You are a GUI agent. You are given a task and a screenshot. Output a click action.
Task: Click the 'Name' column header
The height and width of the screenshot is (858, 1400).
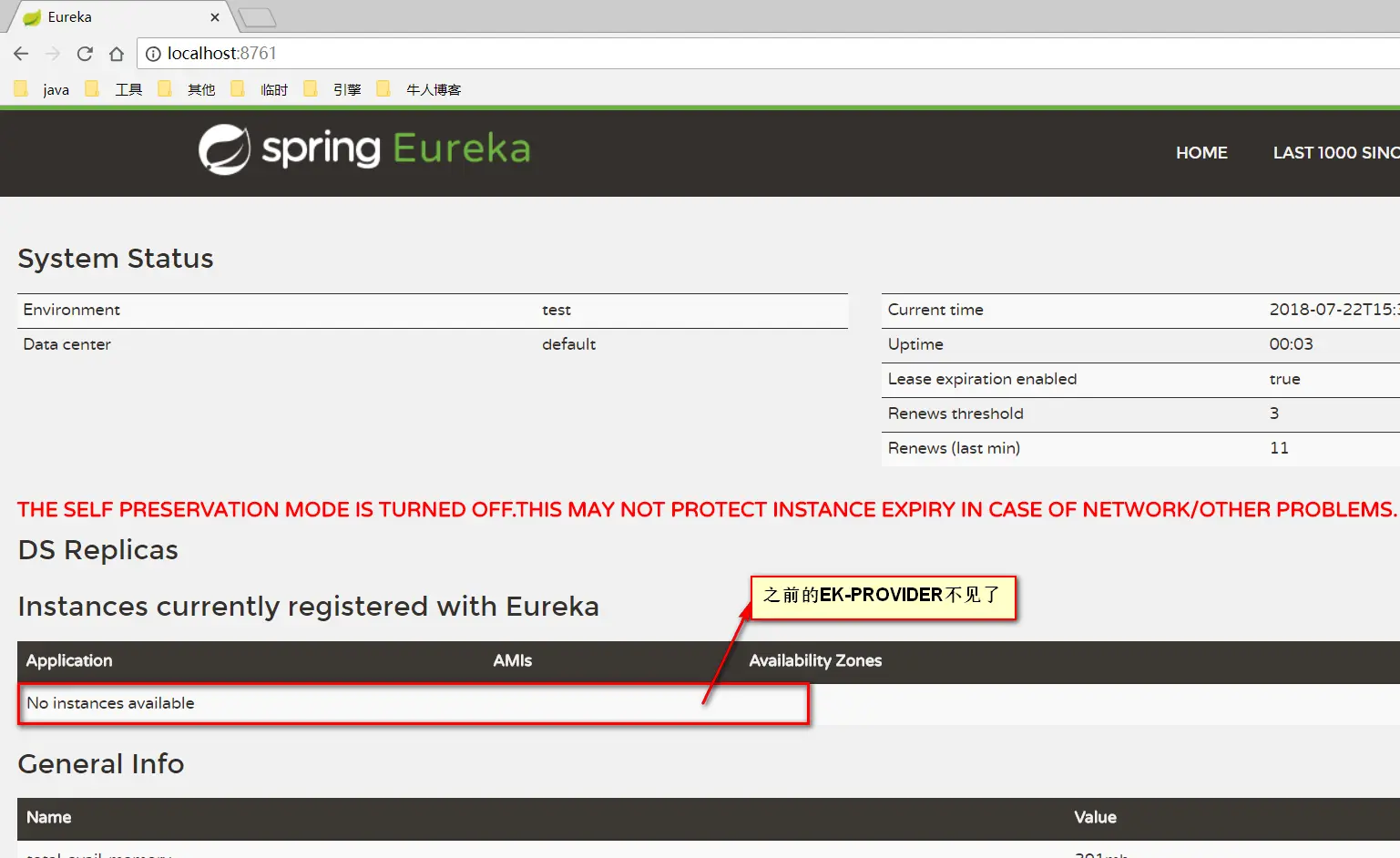pyautogui.click(x=49, y=818)
